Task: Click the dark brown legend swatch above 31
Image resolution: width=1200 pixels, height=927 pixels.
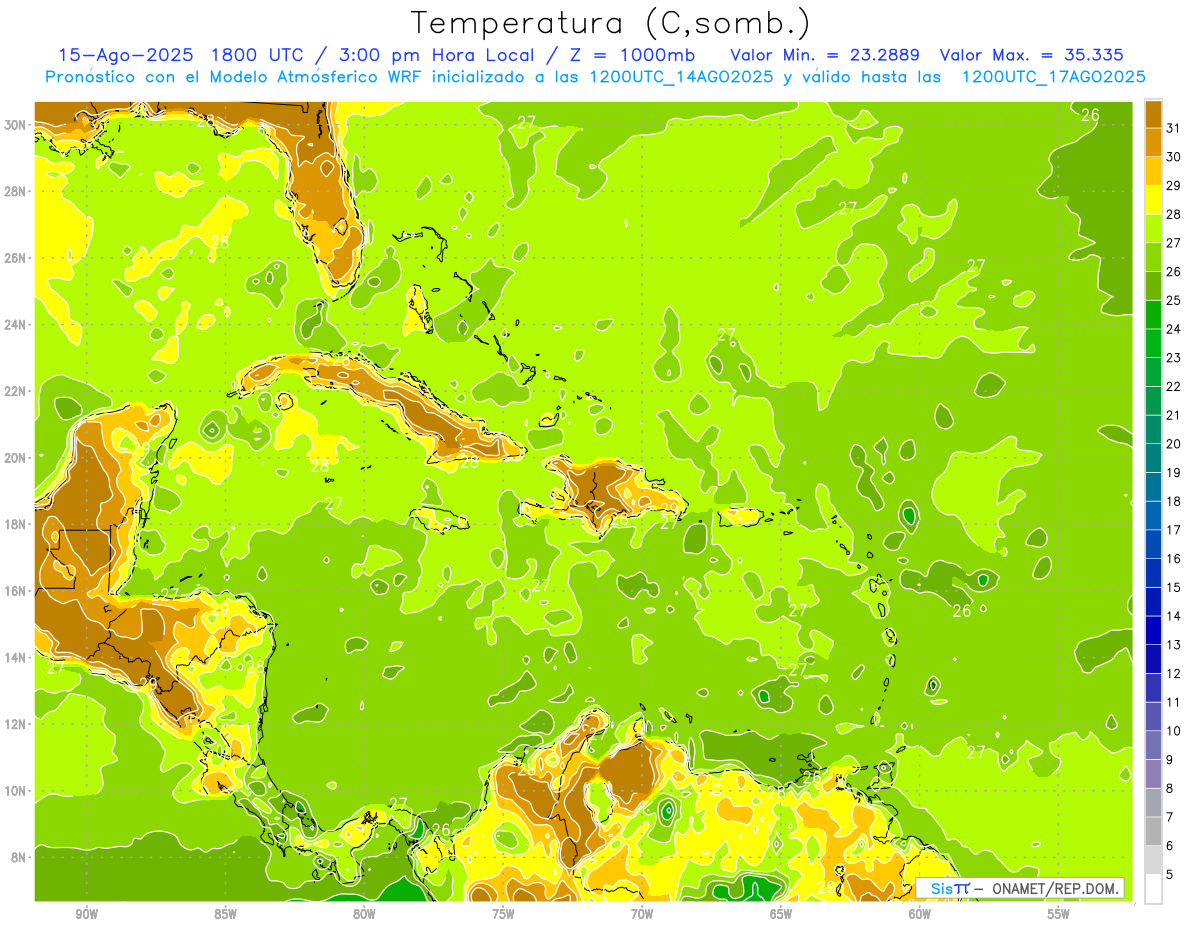Action: pos(1153,113)
